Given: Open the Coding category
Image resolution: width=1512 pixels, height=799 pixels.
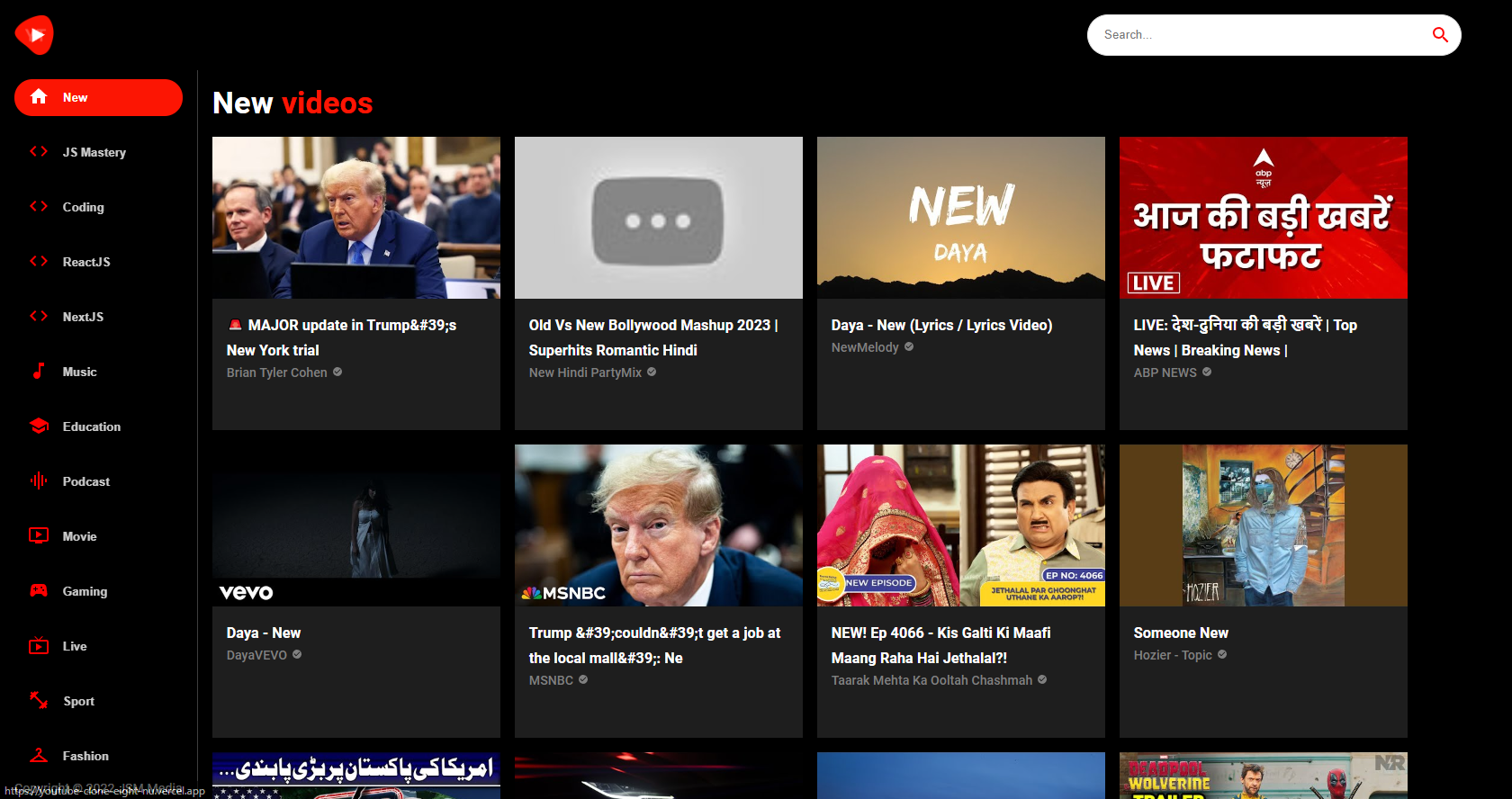Looking at the screenshot, I should [98, 207].
